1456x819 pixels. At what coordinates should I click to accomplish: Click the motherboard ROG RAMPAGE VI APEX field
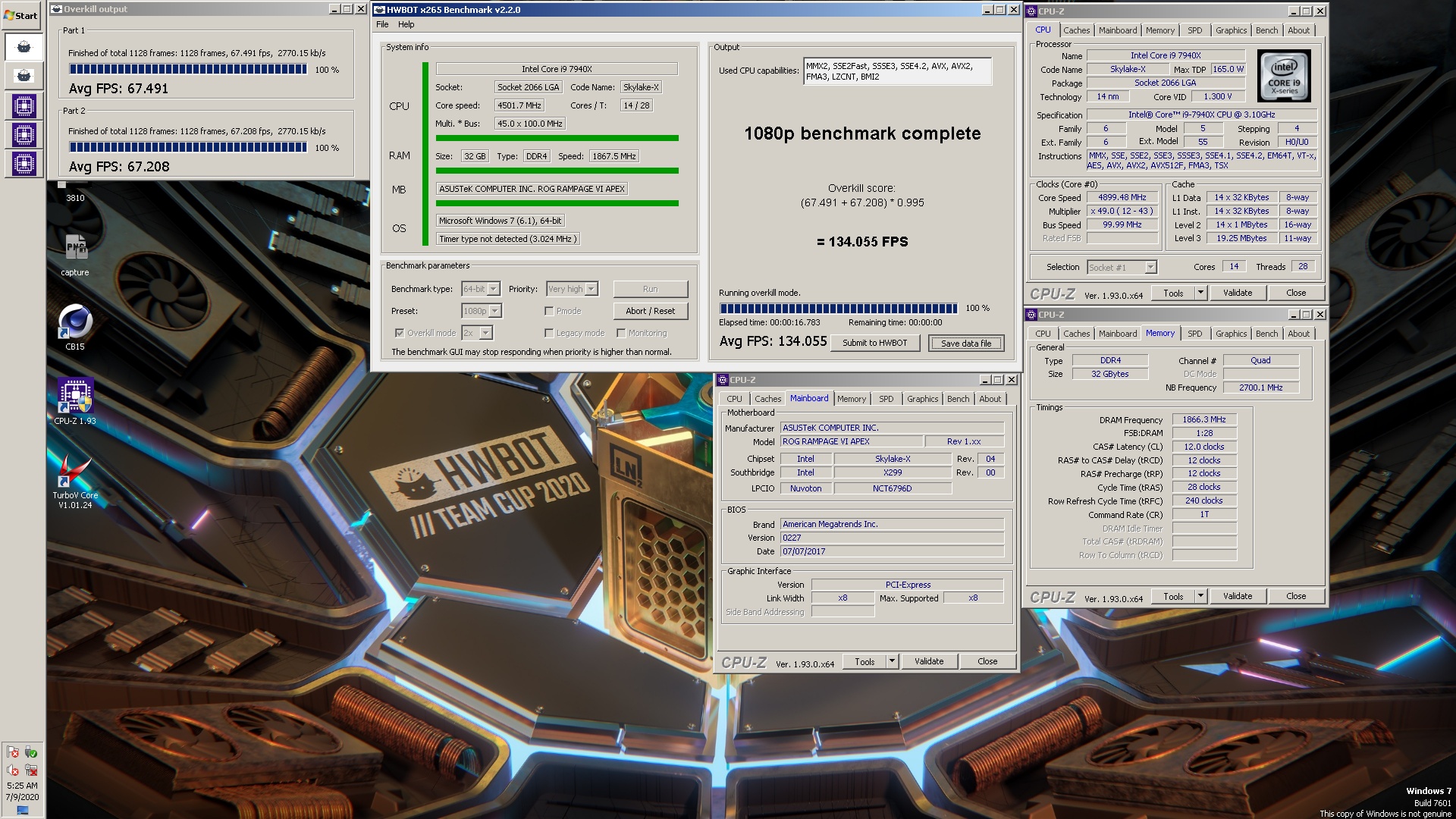pos(532,189)
